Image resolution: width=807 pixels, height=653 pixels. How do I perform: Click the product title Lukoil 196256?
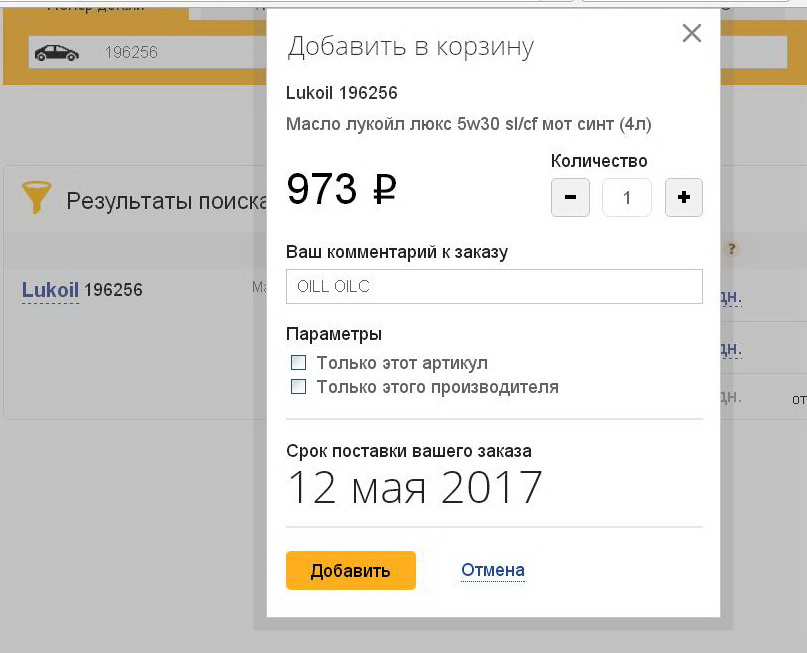point(342,93)
